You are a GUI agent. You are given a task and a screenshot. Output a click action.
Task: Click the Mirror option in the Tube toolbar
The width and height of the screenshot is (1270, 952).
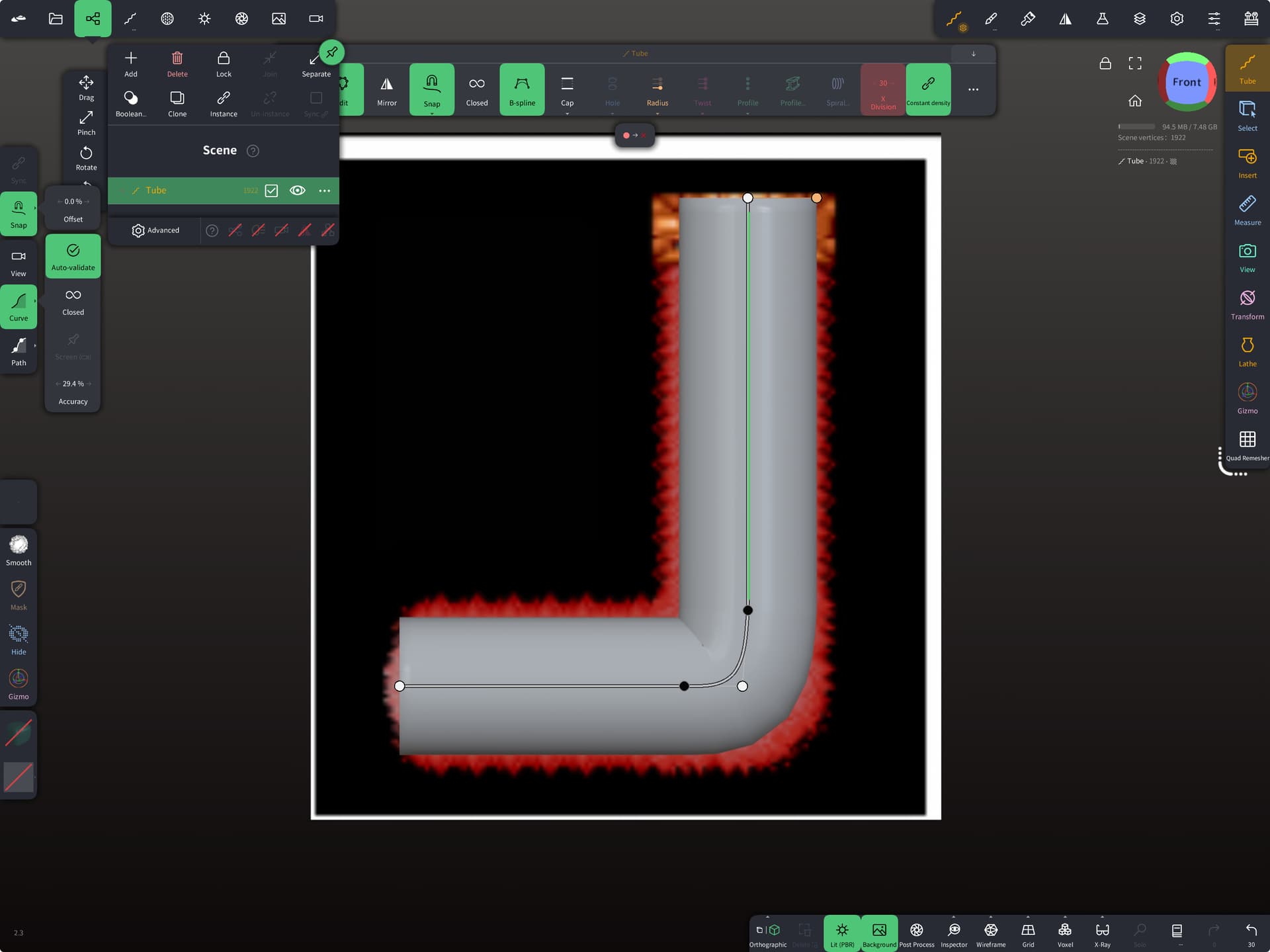tap(387, 90)
